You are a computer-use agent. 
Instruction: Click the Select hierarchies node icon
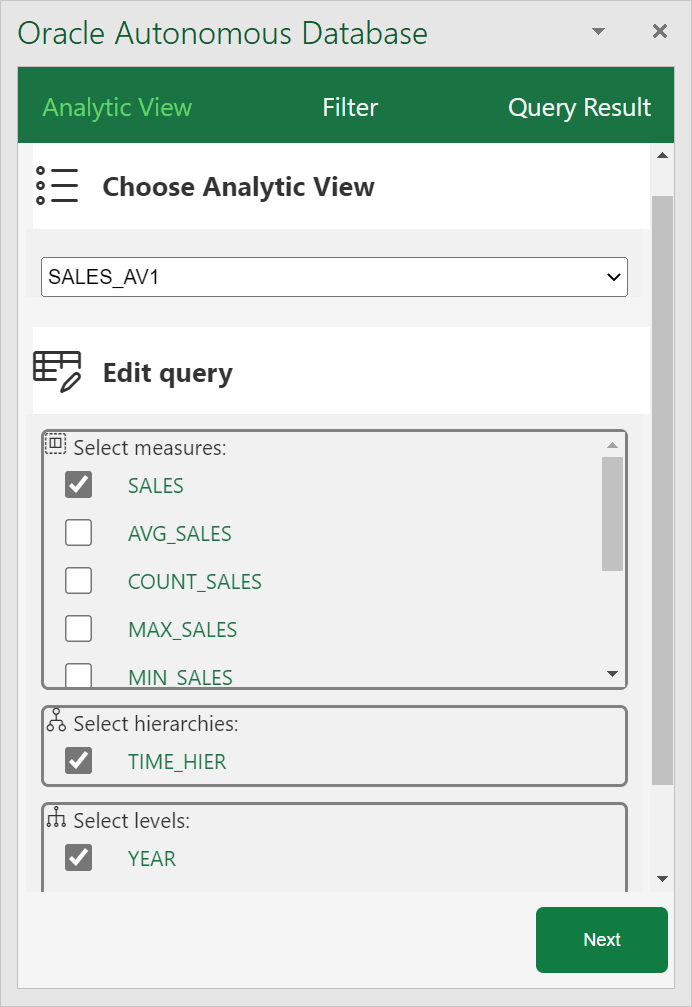click(55, 721)
